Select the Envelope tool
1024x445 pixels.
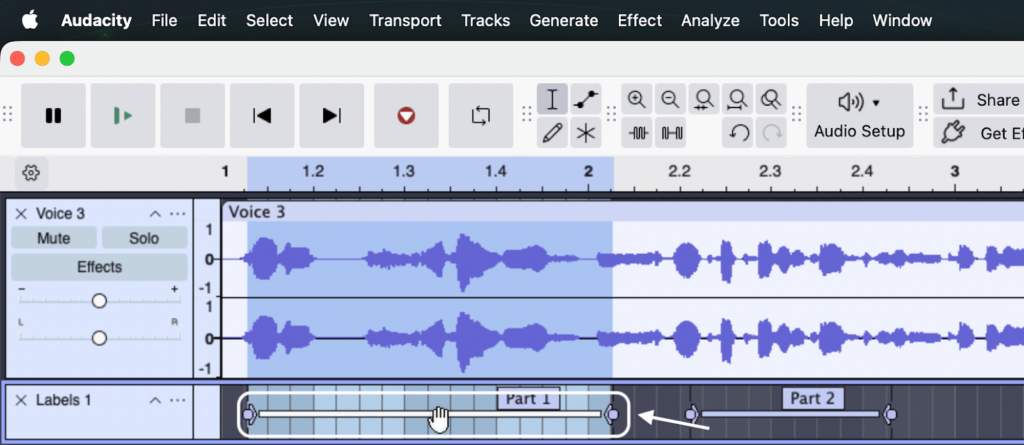coord(585,100)
